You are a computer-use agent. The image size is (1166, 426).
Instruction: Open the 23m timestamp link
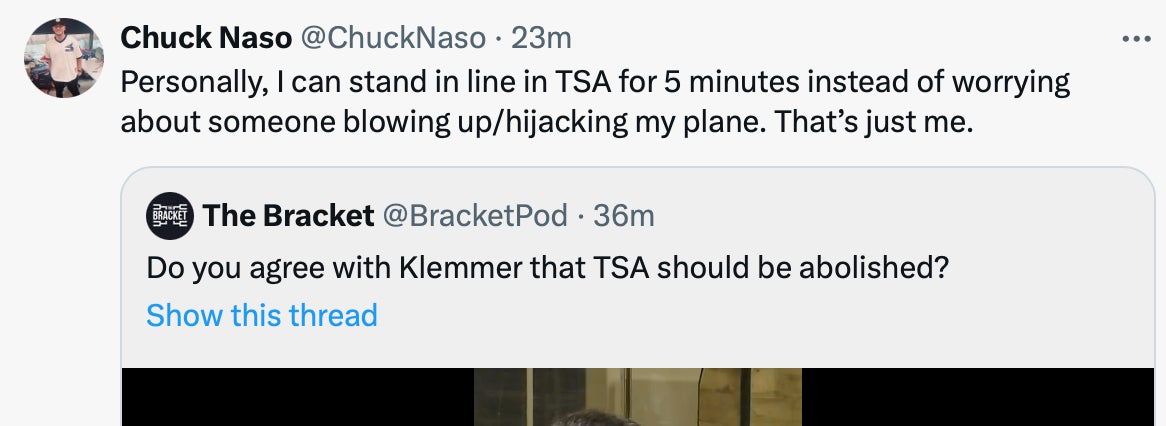point(541,38)
